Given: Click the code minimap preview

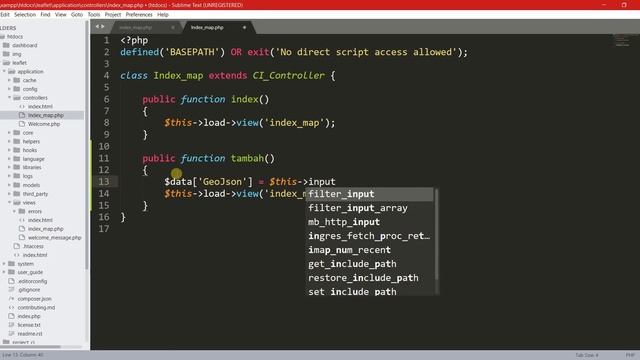Looking at the screenshot, I should pyautogui.click(x=622, y=40).
